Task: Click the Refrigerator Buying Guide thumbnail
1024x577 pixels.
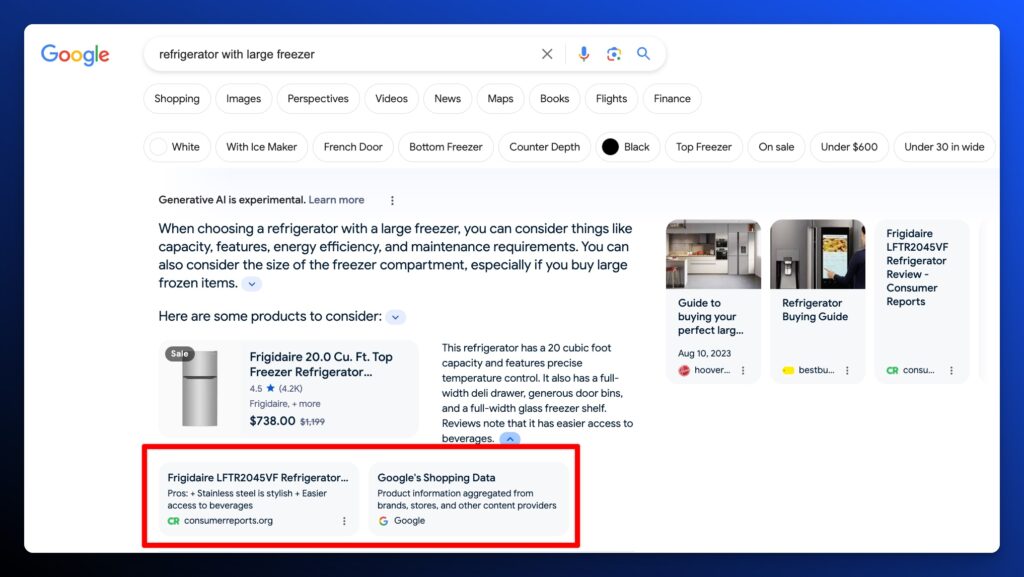Action: click(x=817, y=255)
